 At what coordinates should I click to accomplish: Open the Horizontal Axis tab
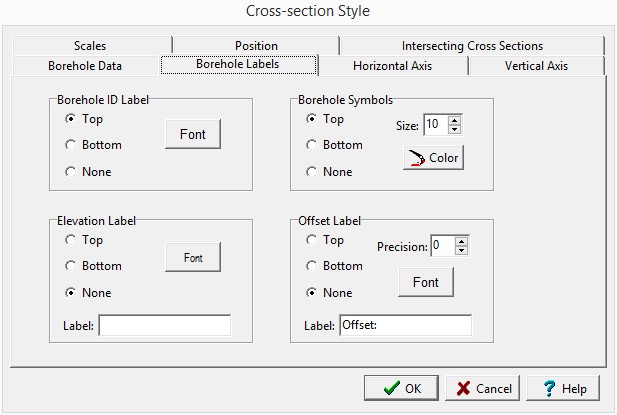392,67
